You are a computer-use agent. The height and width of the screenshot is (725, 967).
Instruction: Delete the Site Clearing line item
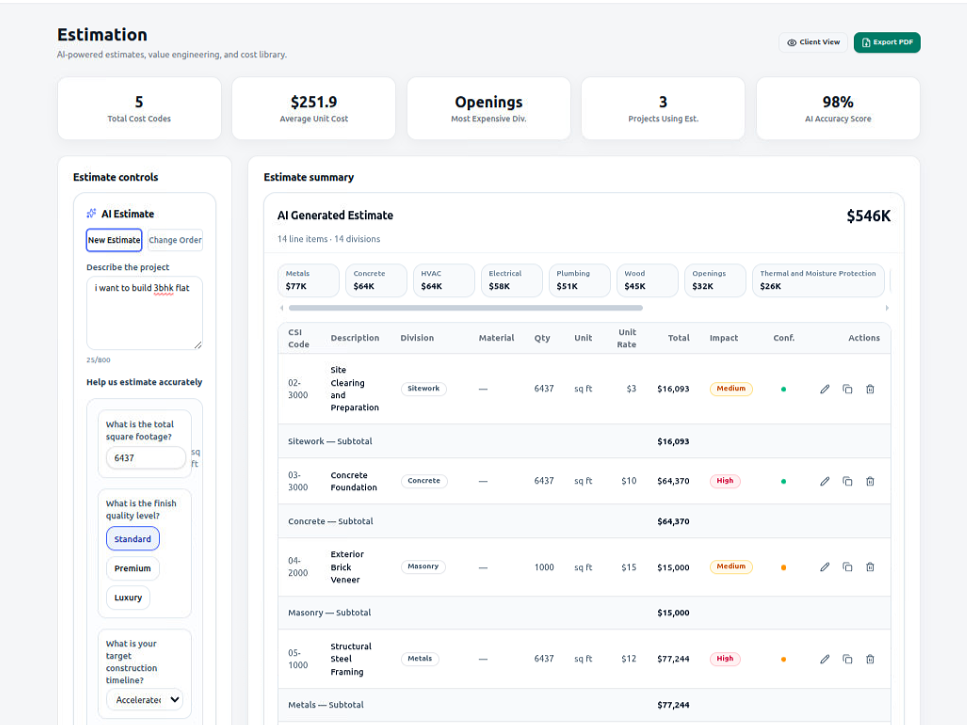coord(870,389)
